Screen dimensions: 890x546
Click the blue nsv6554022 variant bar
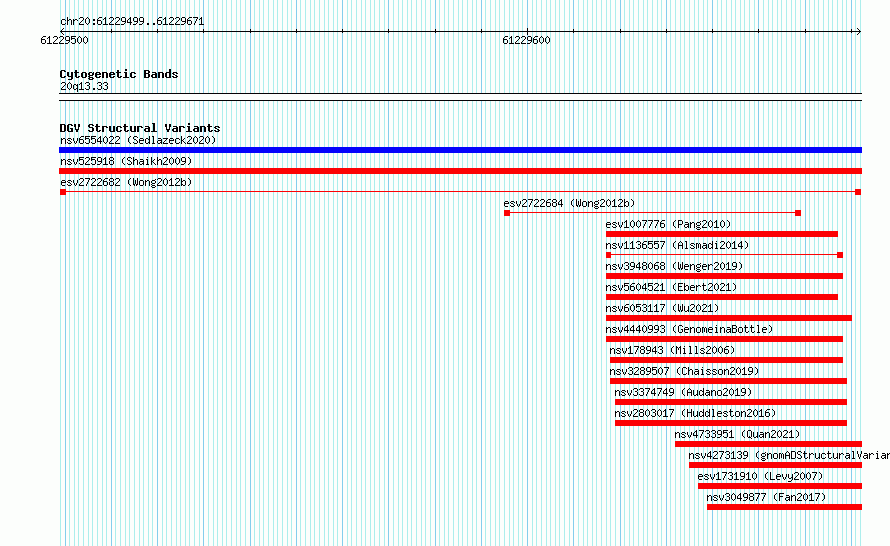click(x=460, y=150)
